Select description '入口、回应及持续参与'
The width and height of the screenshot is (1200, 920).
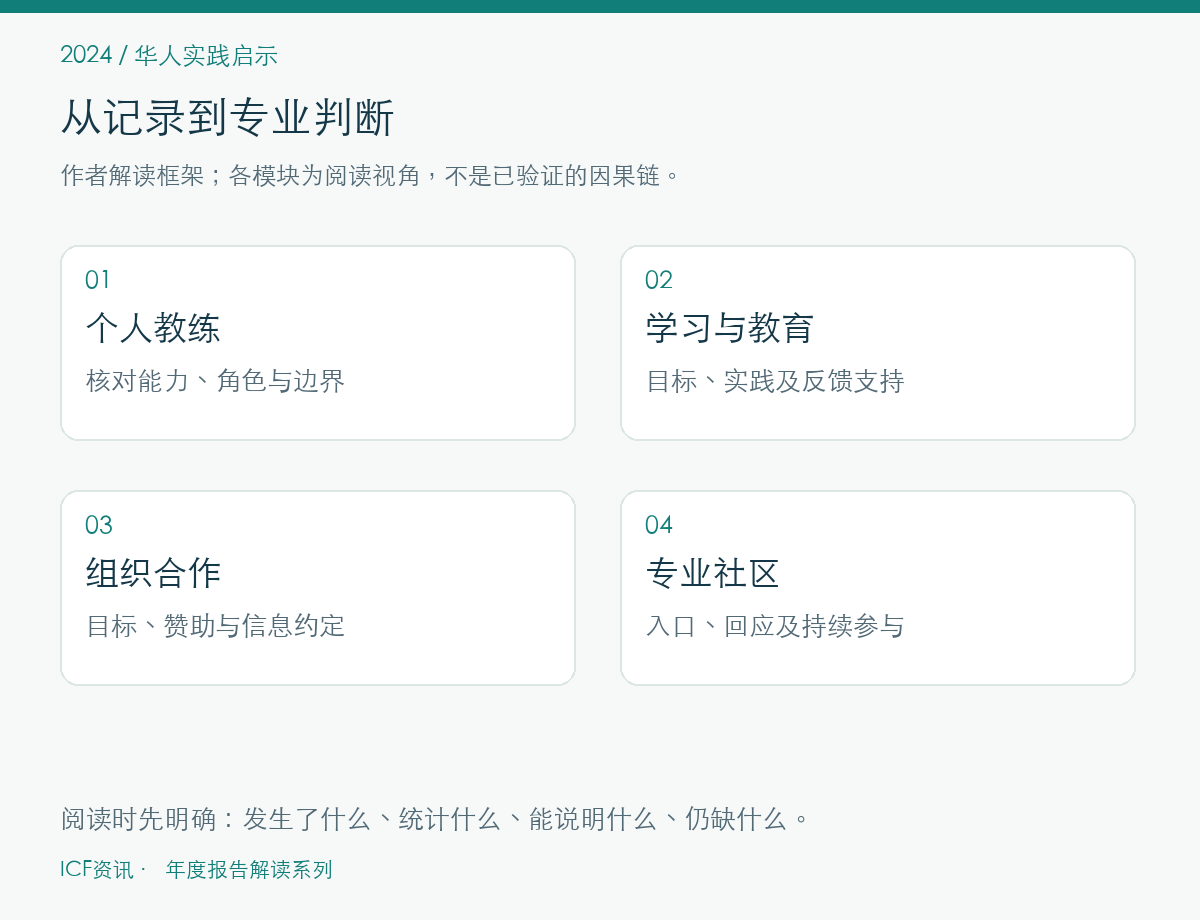pyautogui.click(x=775, y=626)
